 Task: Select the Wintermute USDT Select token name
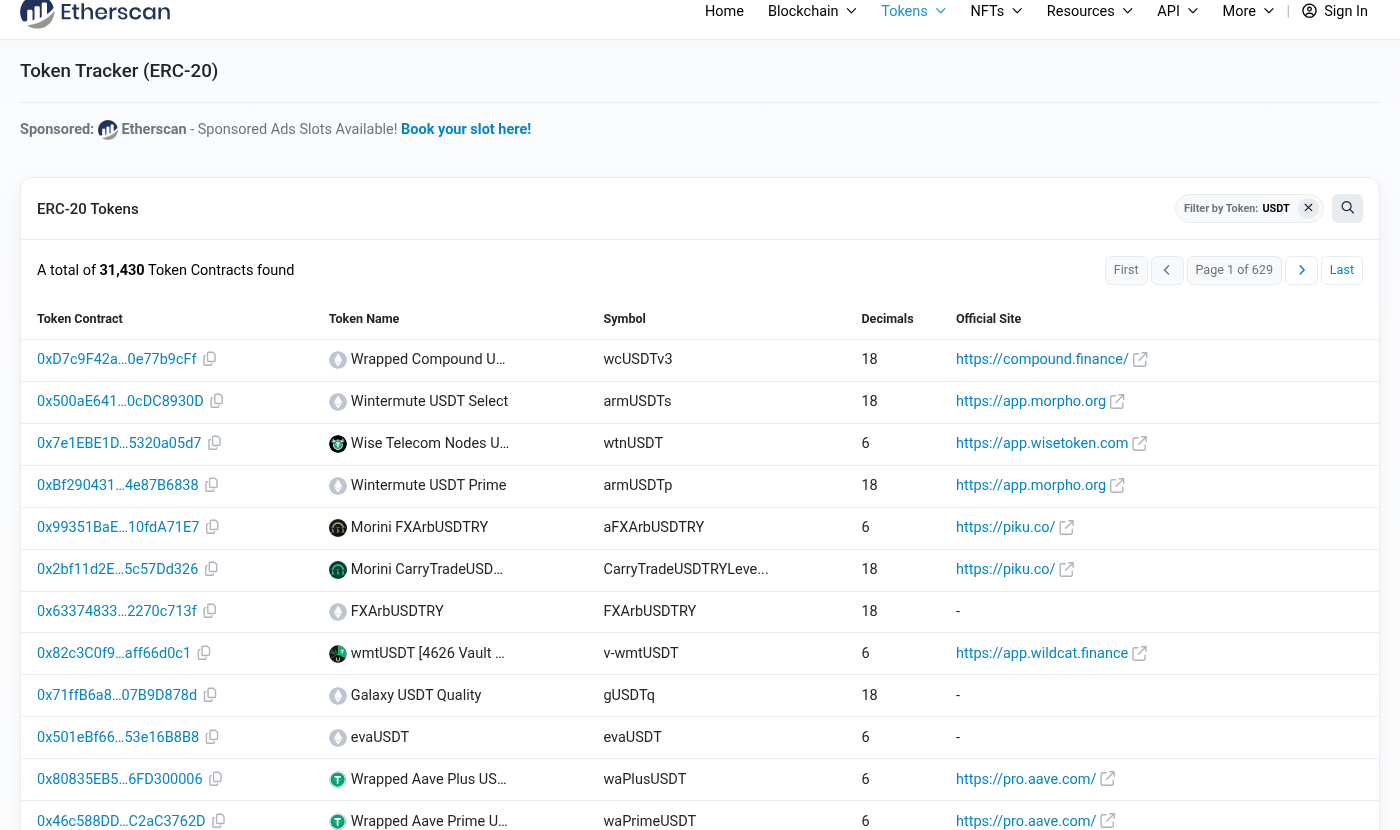429,401
